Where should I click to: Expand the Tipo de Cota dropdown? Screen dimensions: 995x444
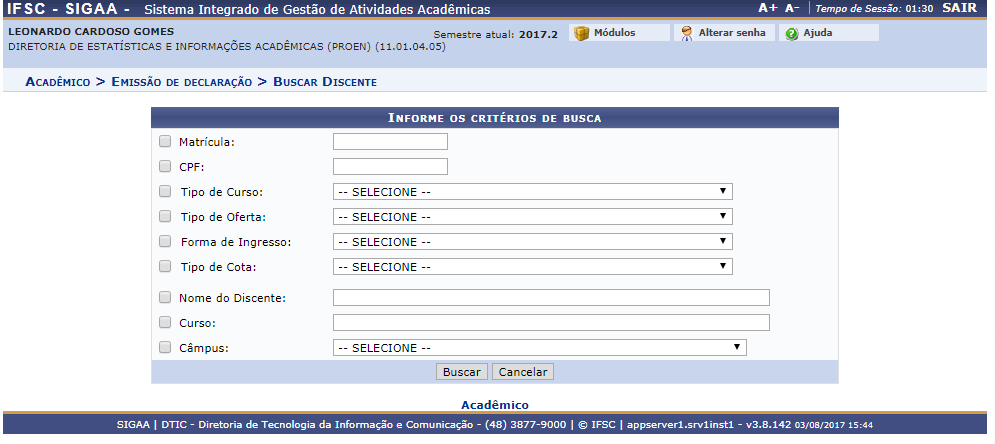tap(532, 267)
